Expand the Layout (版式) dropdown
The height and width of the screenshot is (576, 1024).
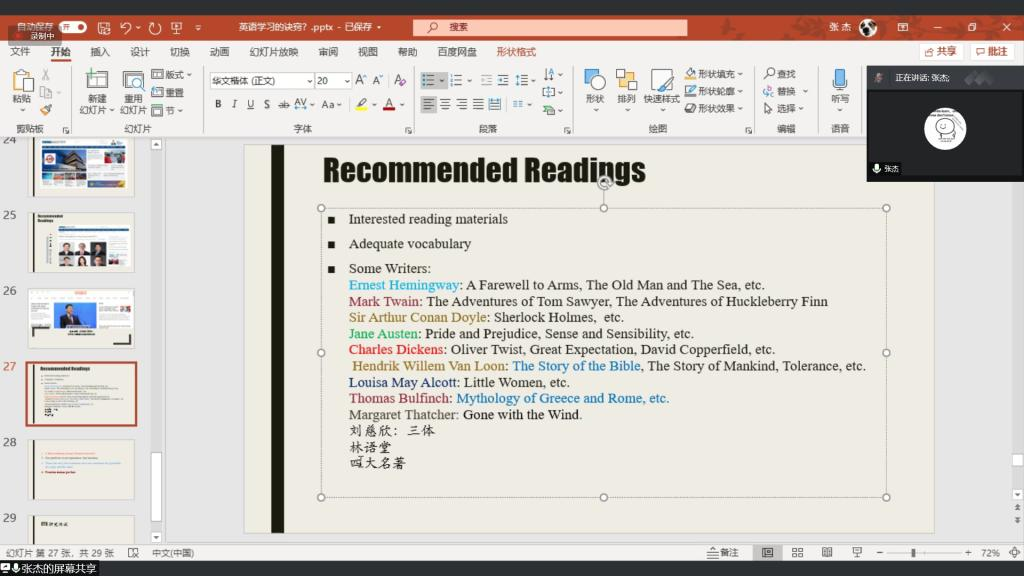[x=172, y=74]
